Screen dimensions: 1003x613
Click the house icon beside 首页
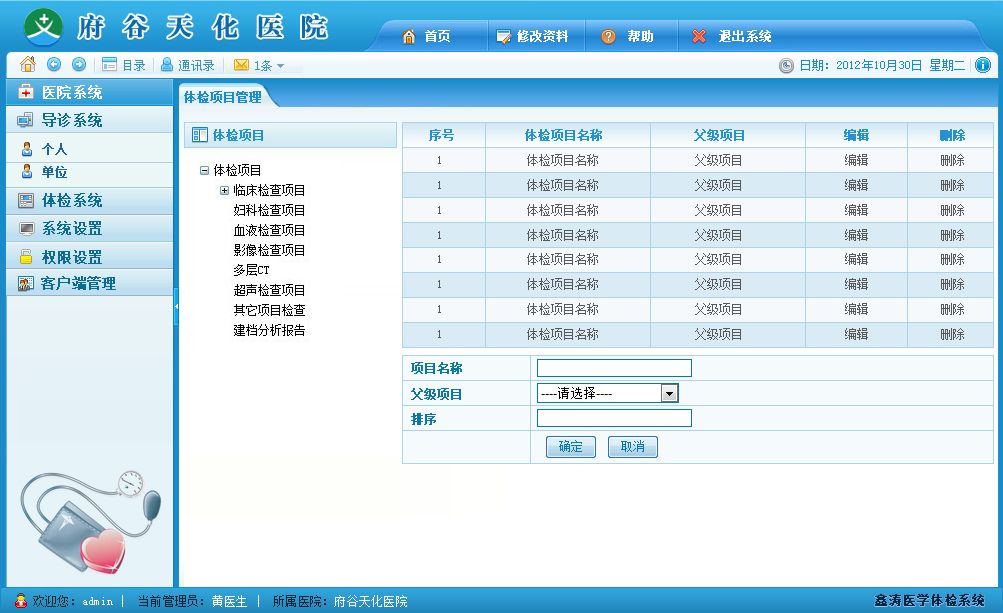(409, 36)
